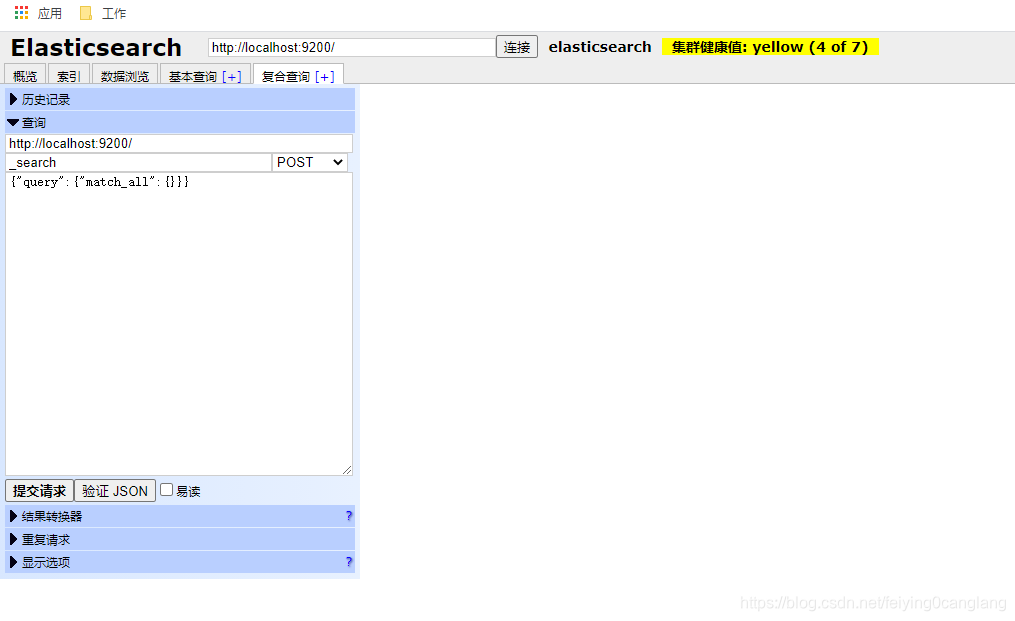This screenshot has width=1015, height=621.
Task: Click the Elasticsearch title heading
Action: click(x=96, y=47)
